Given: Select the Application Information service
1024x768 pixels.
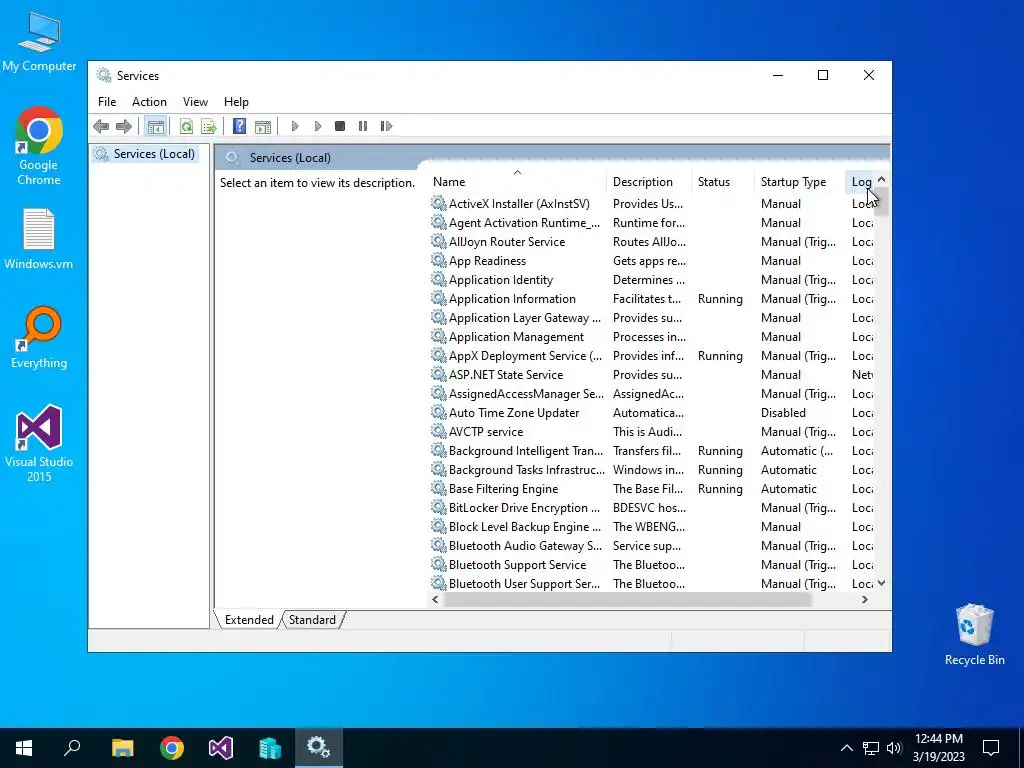Looking at the screenshot, I should coord(652,298).
